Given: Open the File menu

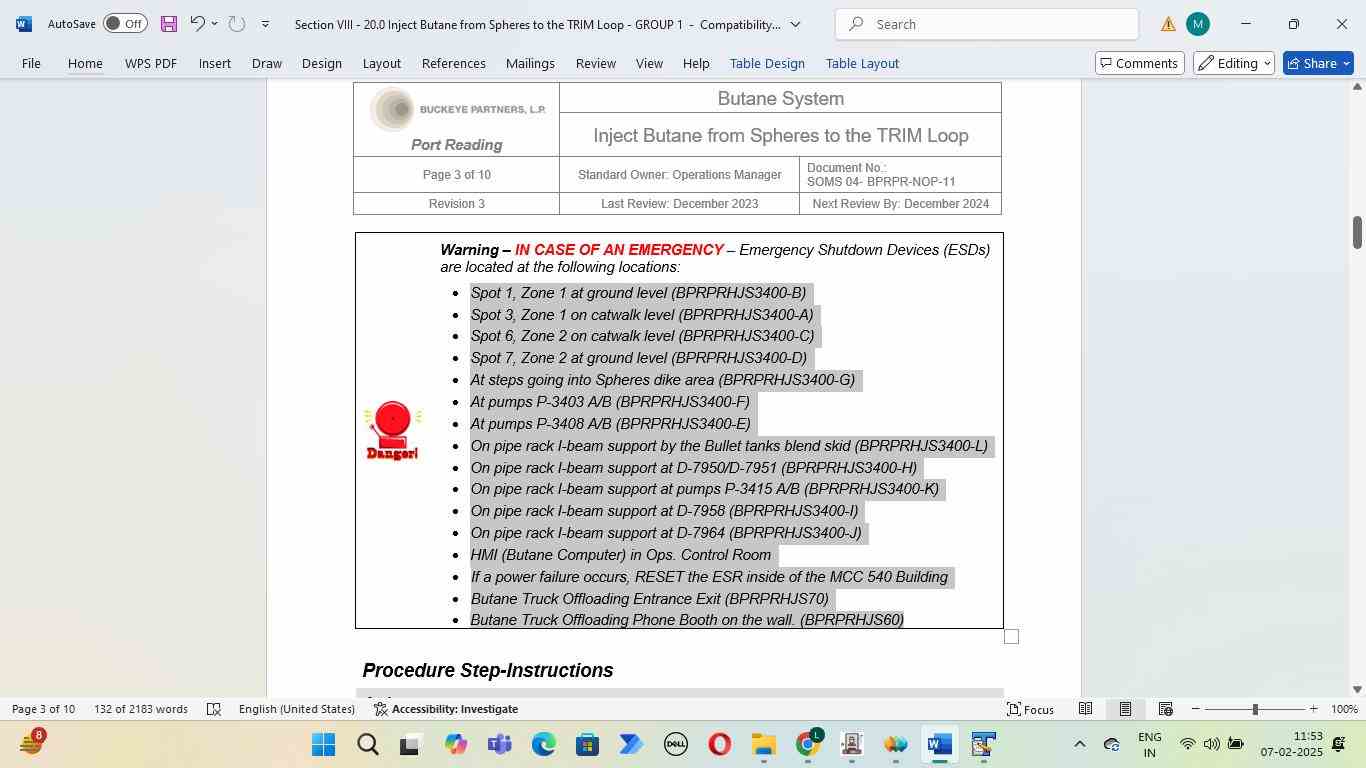Looking at the screenshot, I should coord(31,63).
